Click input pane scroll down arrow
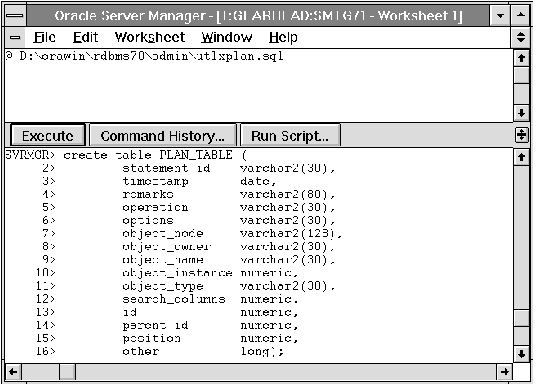Screen dimensions: 536x386 (521, 113)
